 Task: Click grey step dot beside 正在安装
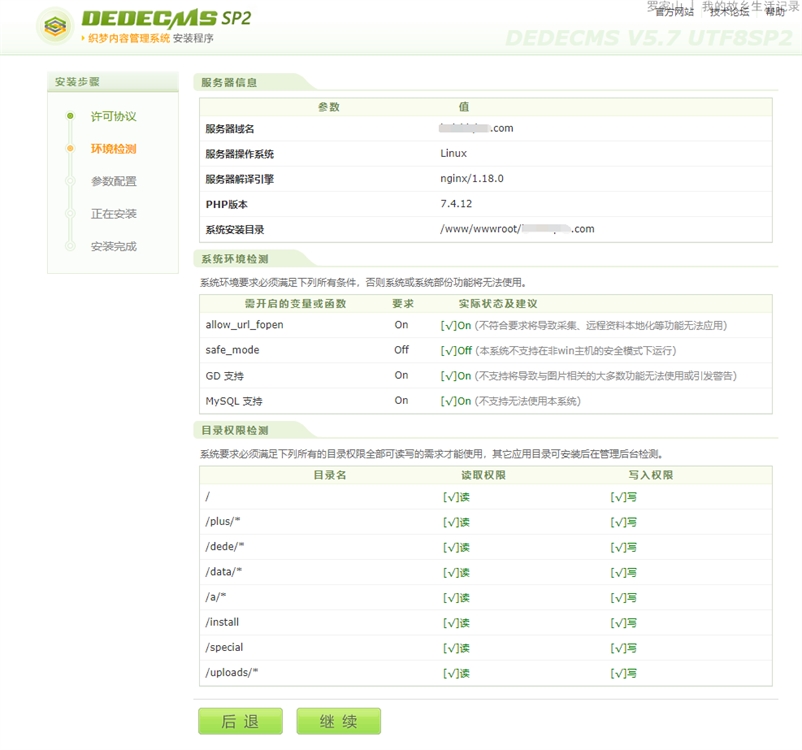70,213
